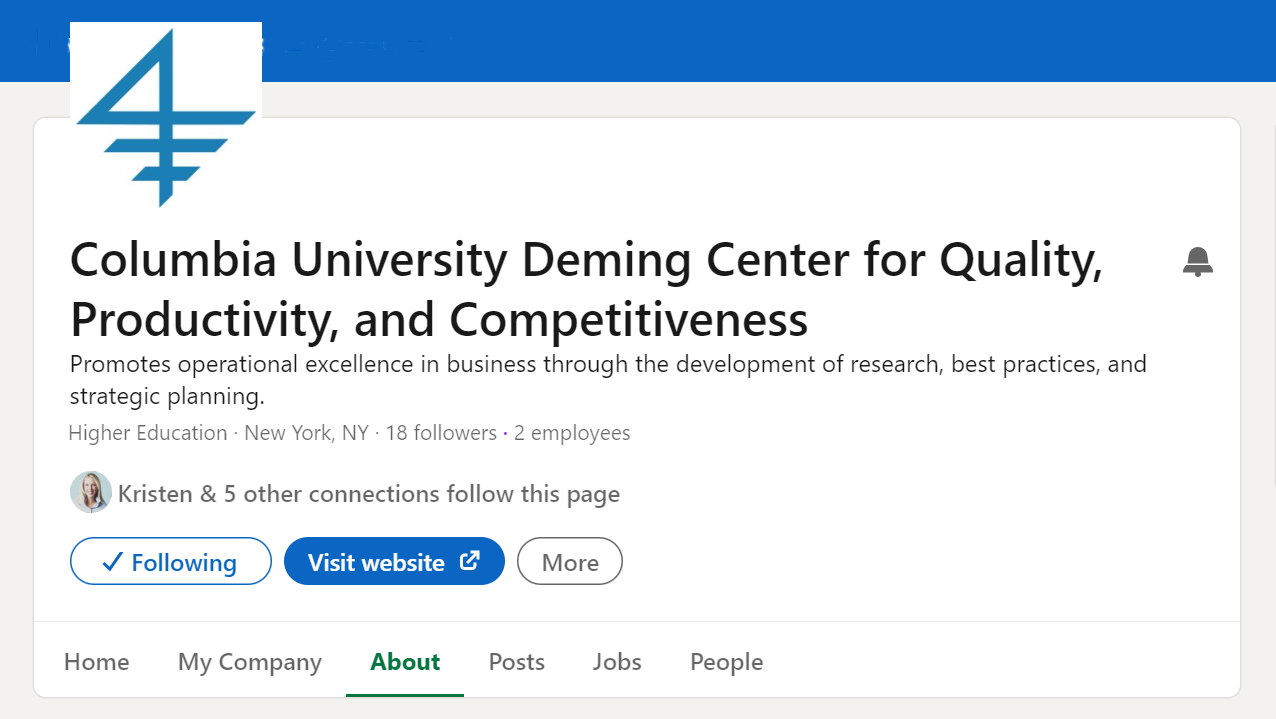This screenshot has width=1276, height=719.
Task: Go to the Home tab
Action: pyautogui.click(x=96, y=662)
